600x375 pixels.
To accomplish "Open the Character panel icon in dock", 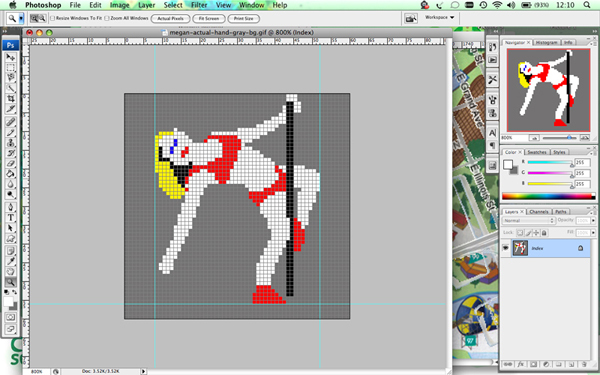I will point(492,133).
